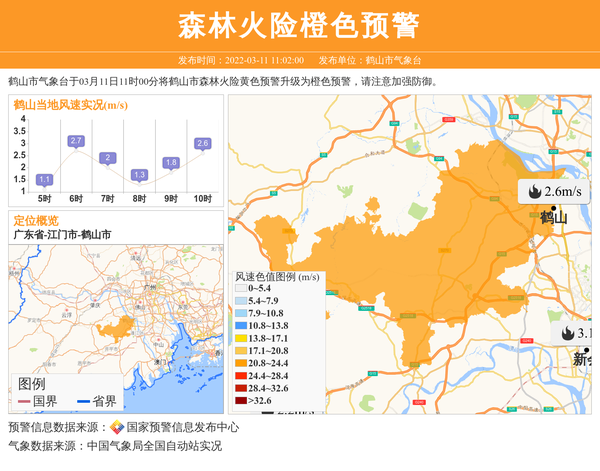This screenshot has width=600, height=471.
Task: Select the 1.1 wind speed marker at 5时
Action: [44, 180]
